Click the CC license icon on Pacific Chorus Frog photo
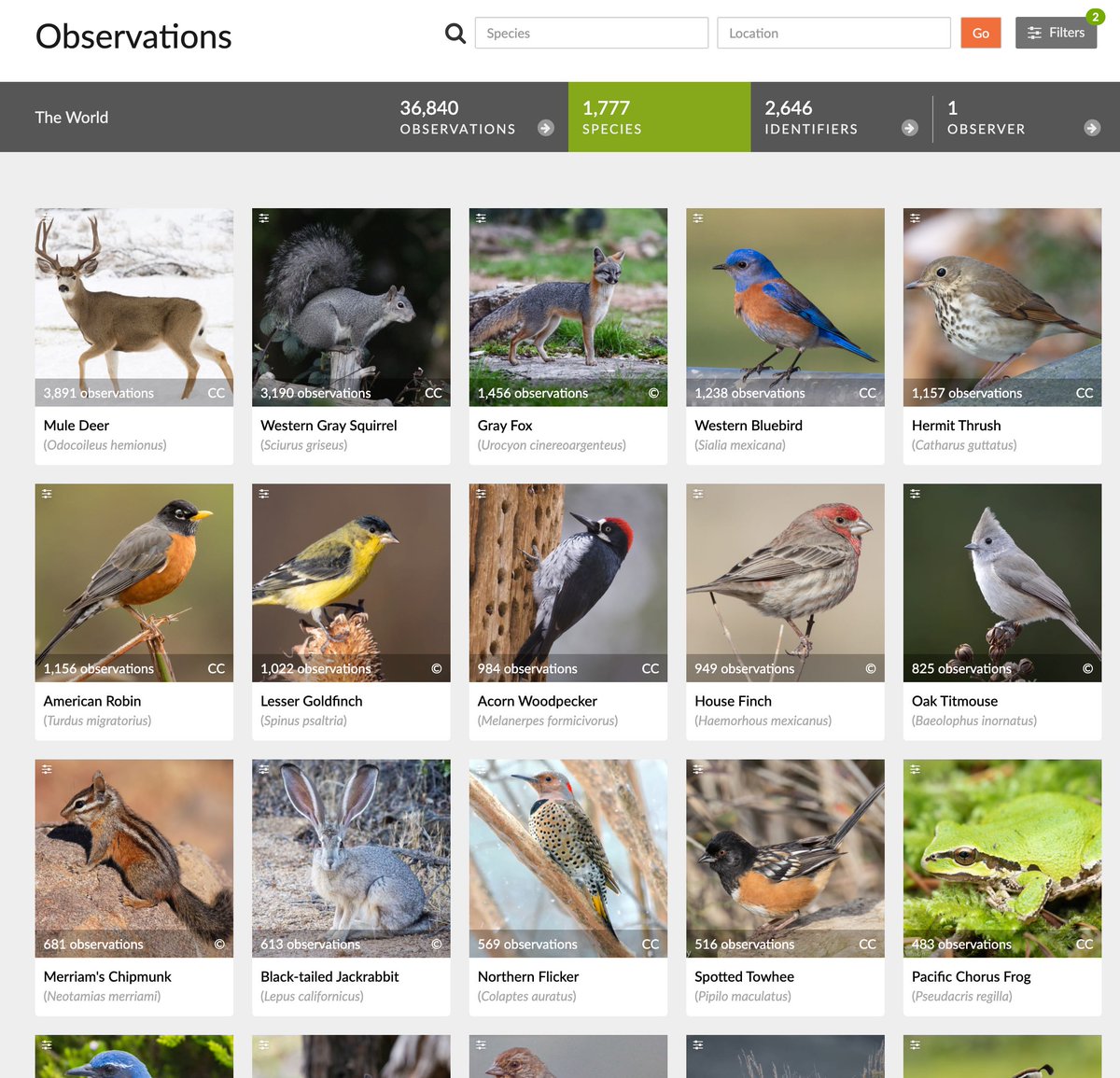Screen dimensions: 1120x1078 tap(1085, 944)
